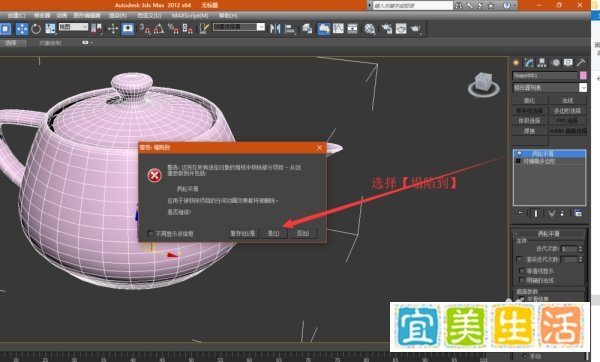Open the 动画 menu
This screenshot has height=362, width=600.
[62, 15]
